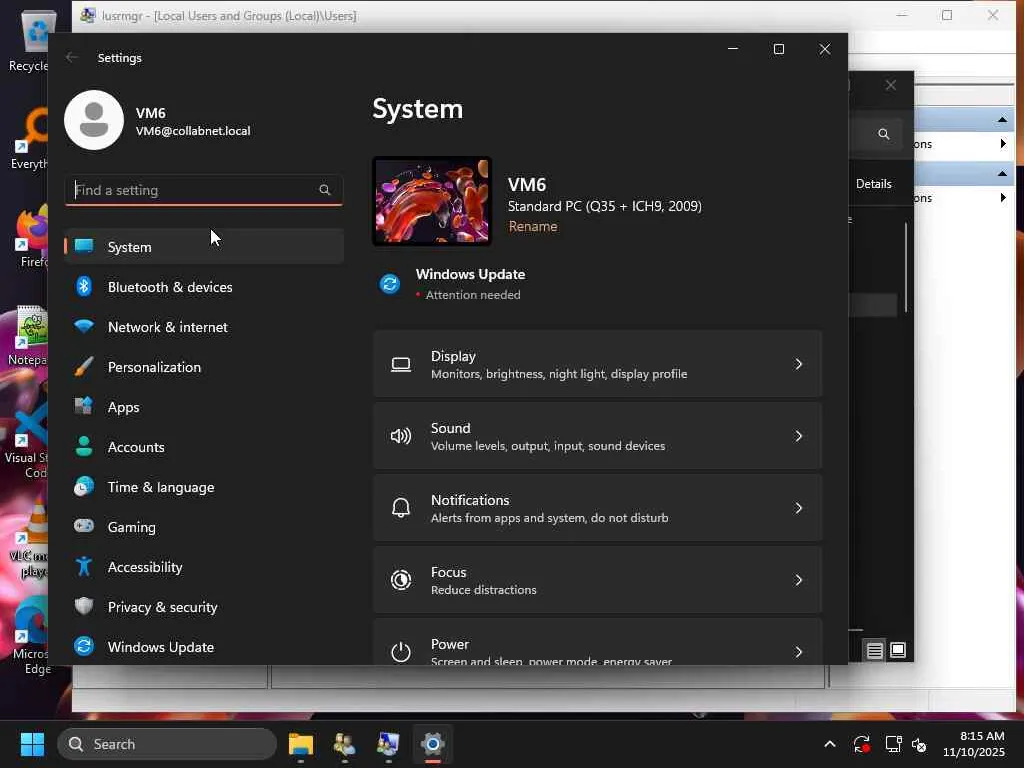Open the computer management taskbar icon
This screenshot has width=1024, height=768.
pyautogui.click(x=388, y=744)
